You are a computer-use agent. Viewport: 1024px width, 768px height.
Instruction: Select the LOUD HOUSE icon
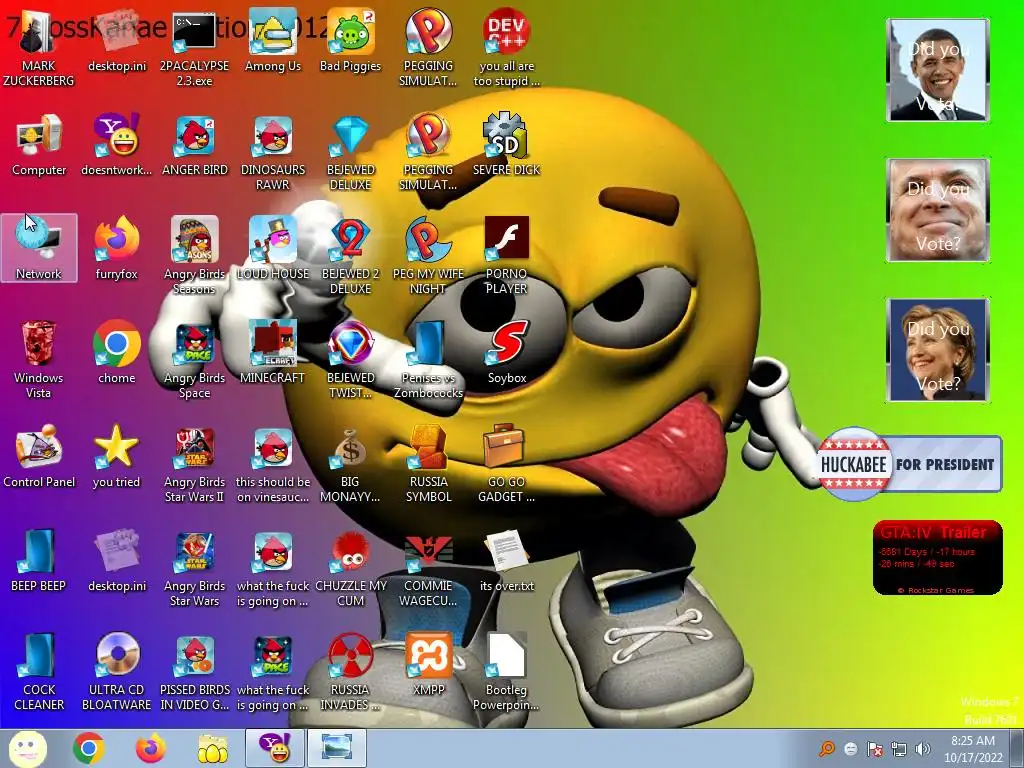[x=272, y=248]
